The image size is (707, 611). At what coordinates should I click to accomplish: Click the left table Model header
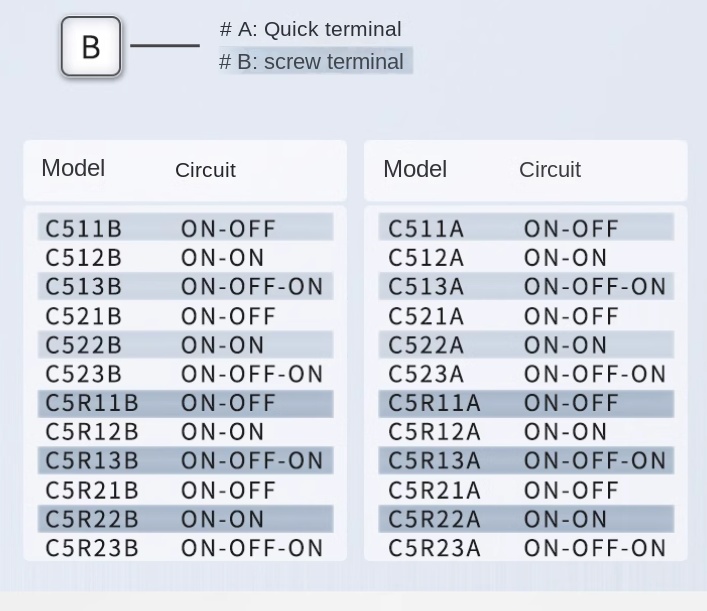pos(73,168)
